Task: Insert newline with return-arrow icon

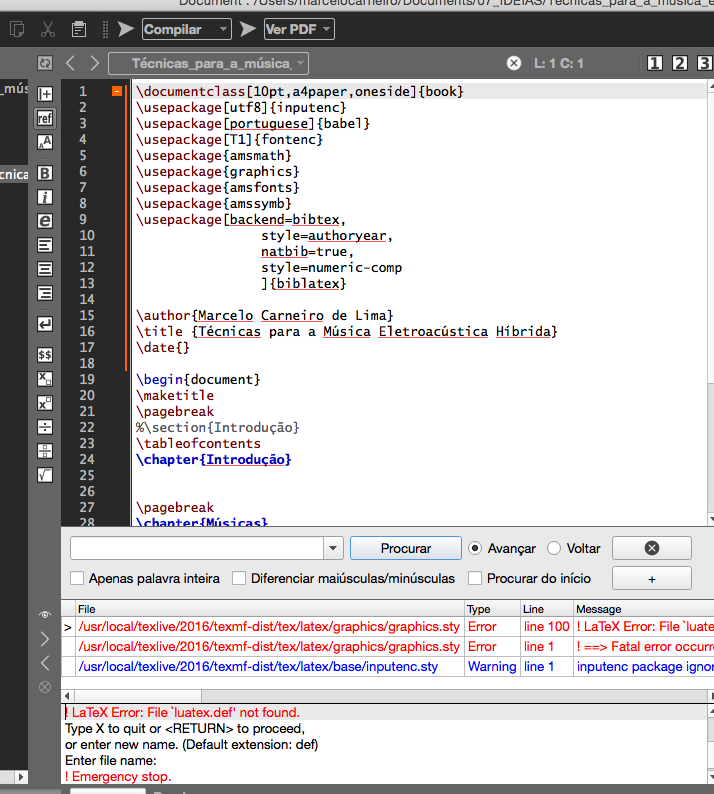Action: point(45,324)
